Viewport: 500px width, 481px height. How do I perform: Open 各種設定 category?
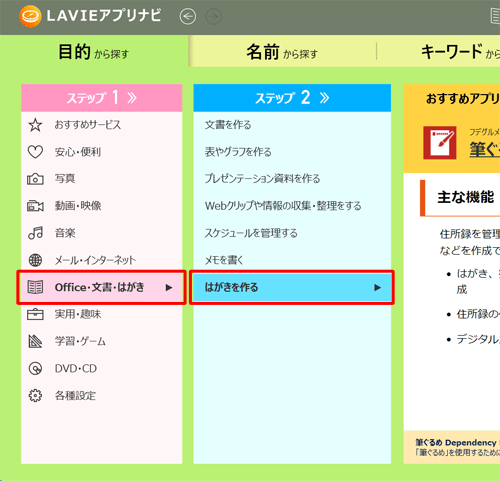[102, 396]
